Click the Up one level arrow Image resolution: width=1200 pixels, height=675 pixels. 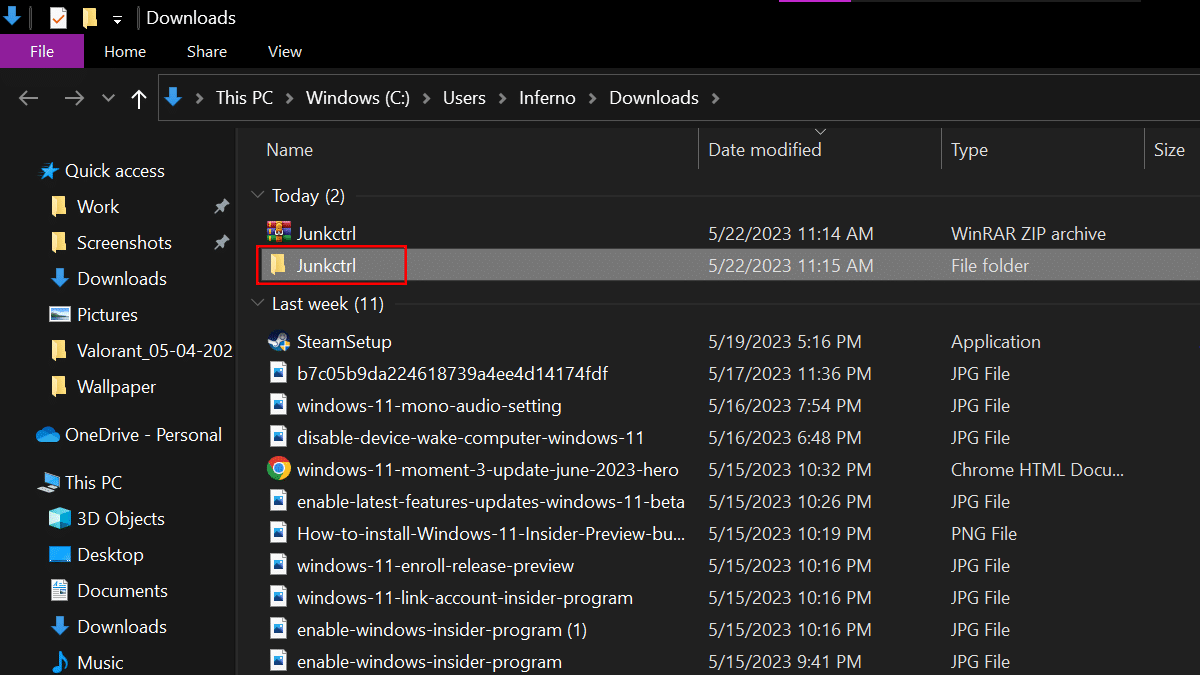click(x=139, y=98)
